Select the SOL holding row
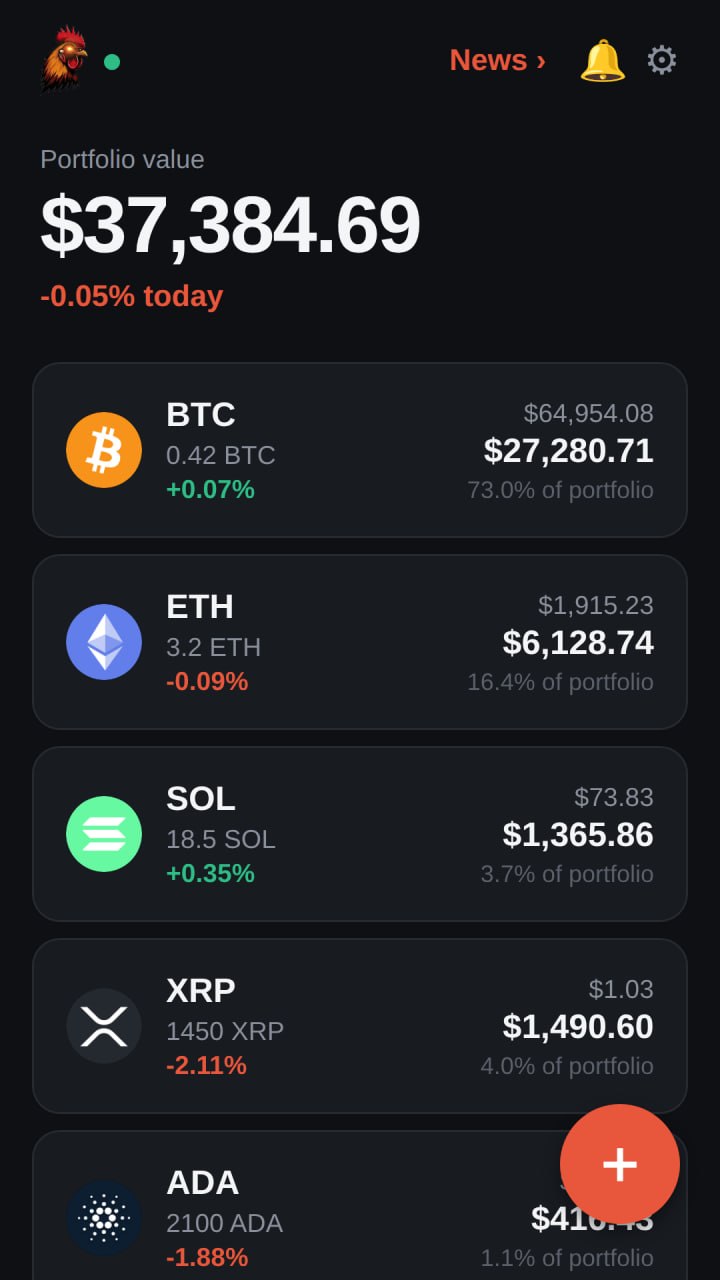 coord(360,834)
